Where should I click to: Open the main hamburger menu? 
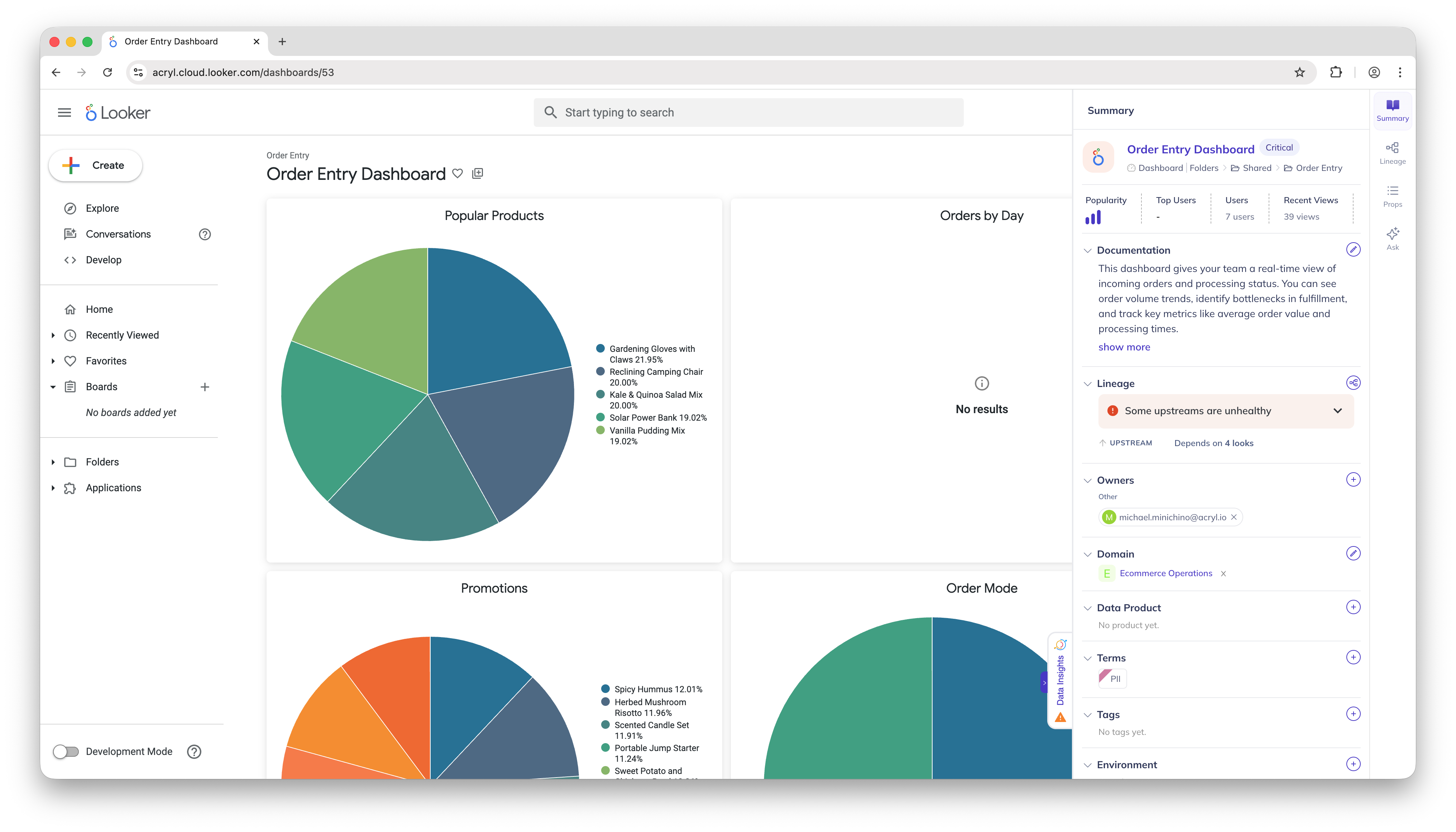tap(64, 113)
